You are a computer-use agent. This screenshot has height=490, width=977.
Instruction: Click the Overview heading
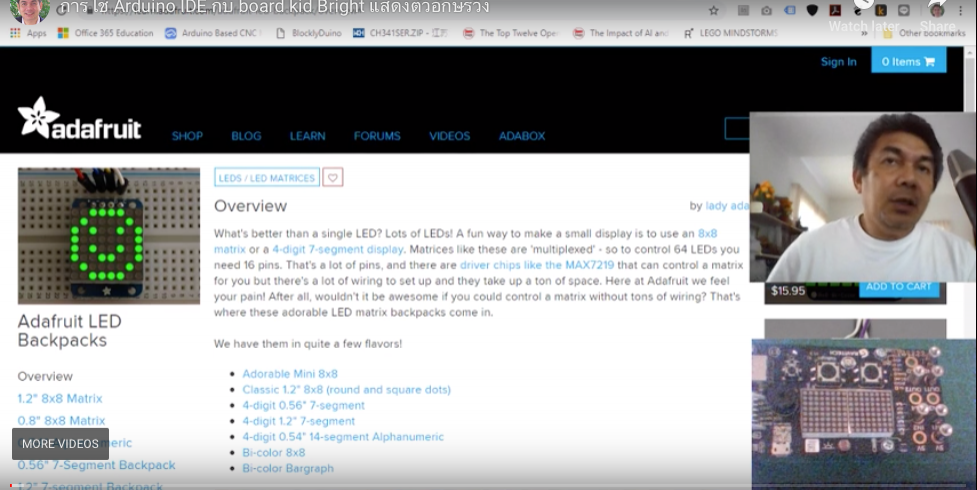250,206
